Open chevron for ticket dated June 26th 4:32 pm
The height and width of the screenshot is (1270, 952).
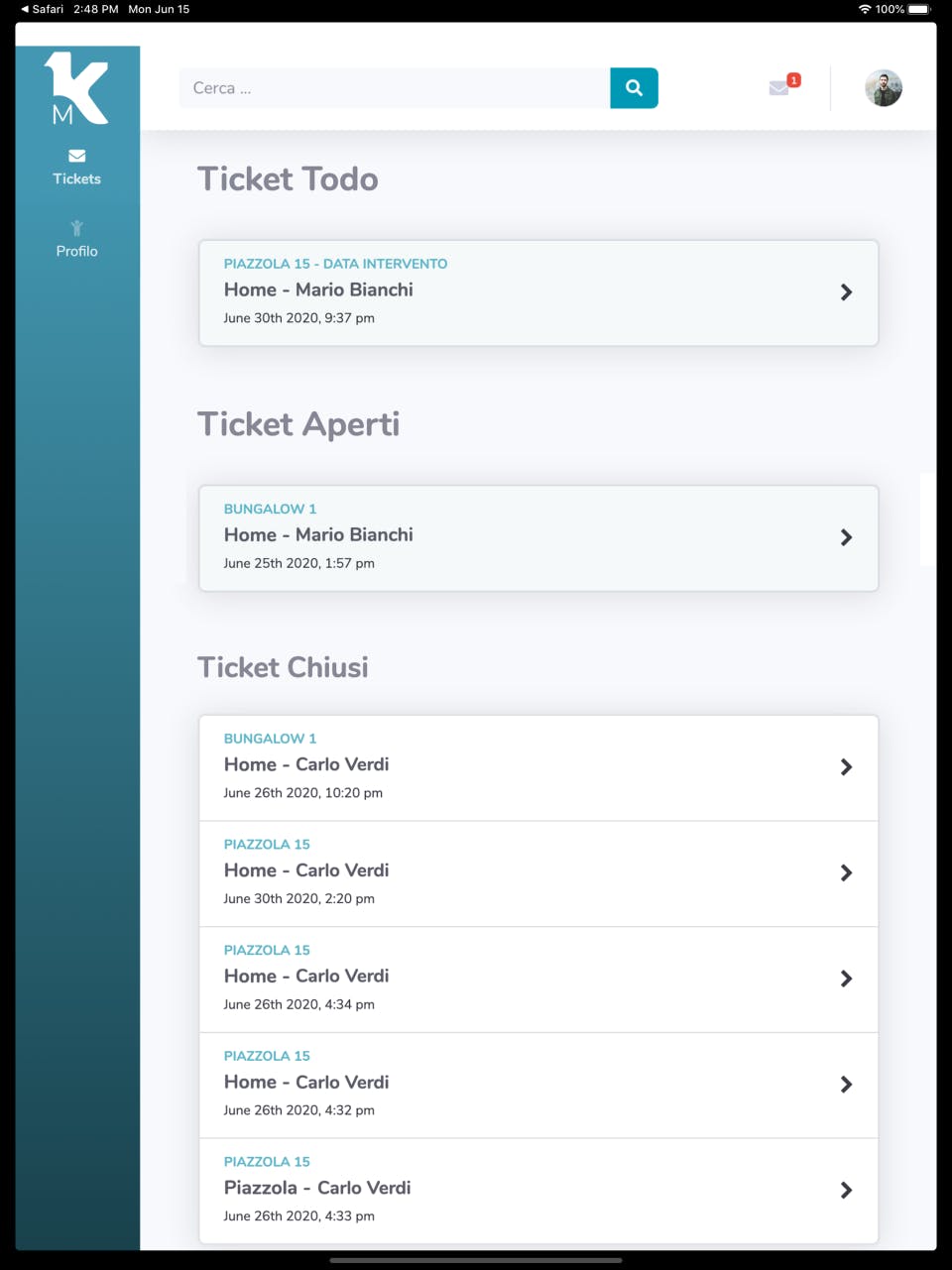(x=846, y=1085)
